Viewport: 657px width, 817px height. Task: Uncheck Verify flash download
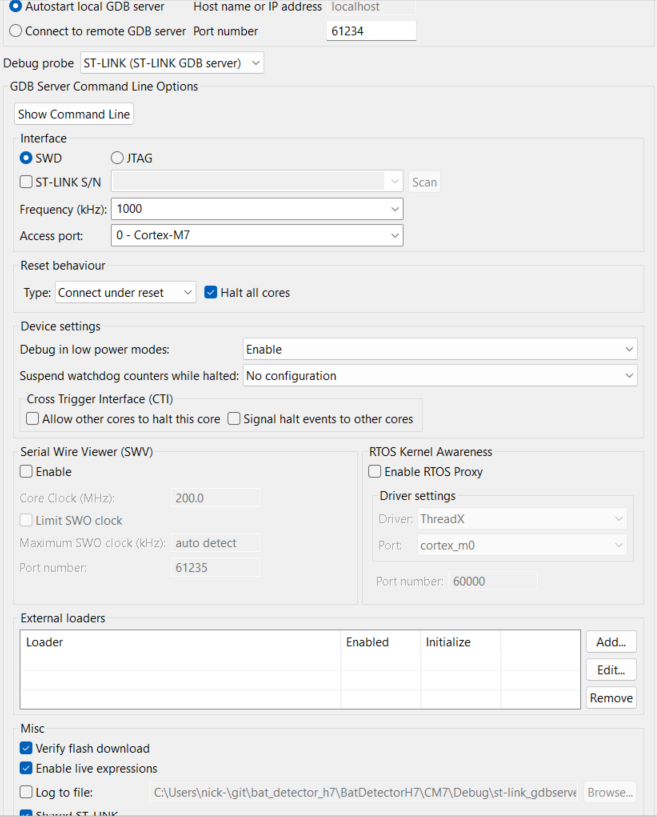coord(27,748)
